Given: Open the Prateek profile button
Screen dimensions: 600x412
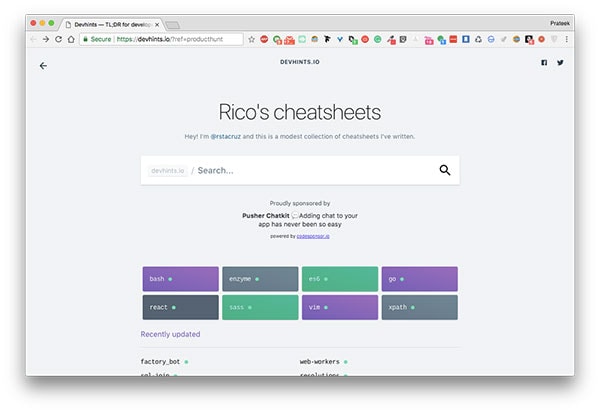Looking at the screenshot, I should (x=560, y=23).
